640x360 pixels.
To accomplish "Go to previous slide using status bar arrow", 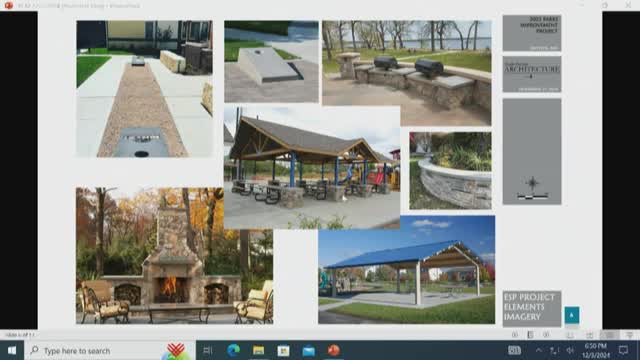I will click(515, 335).
